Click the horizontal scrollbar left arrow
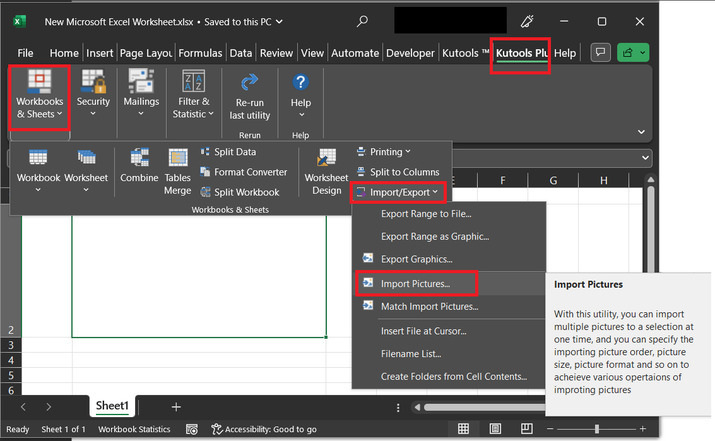This screenshot has width=715, height=441. (417, 407)
